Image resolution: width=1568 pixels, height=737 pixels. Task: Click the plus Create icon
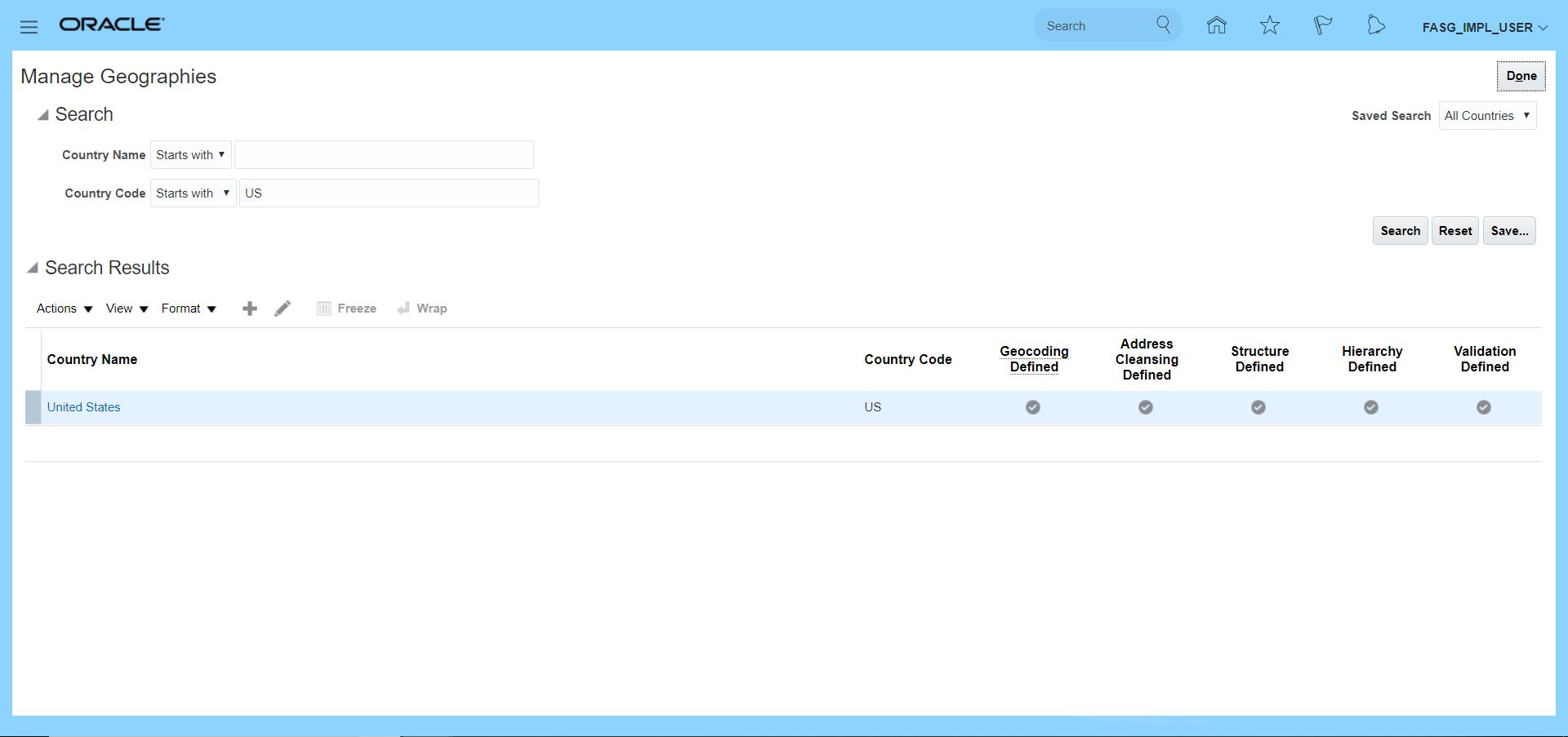(250, 309)
